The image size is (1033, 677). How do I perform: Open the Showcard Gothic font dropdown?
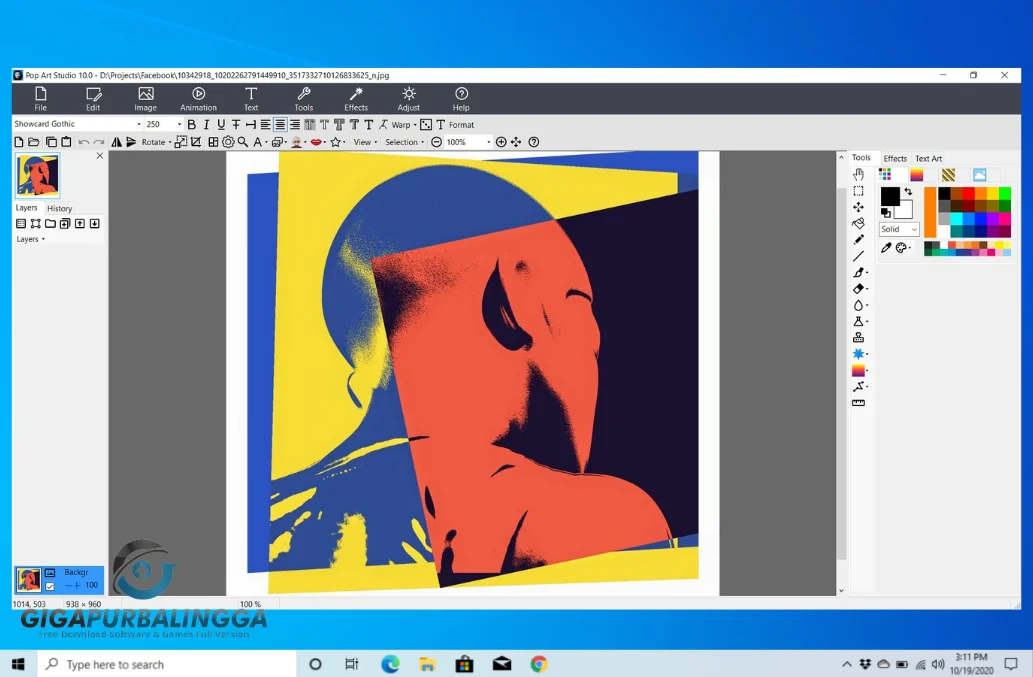(139, 124)
